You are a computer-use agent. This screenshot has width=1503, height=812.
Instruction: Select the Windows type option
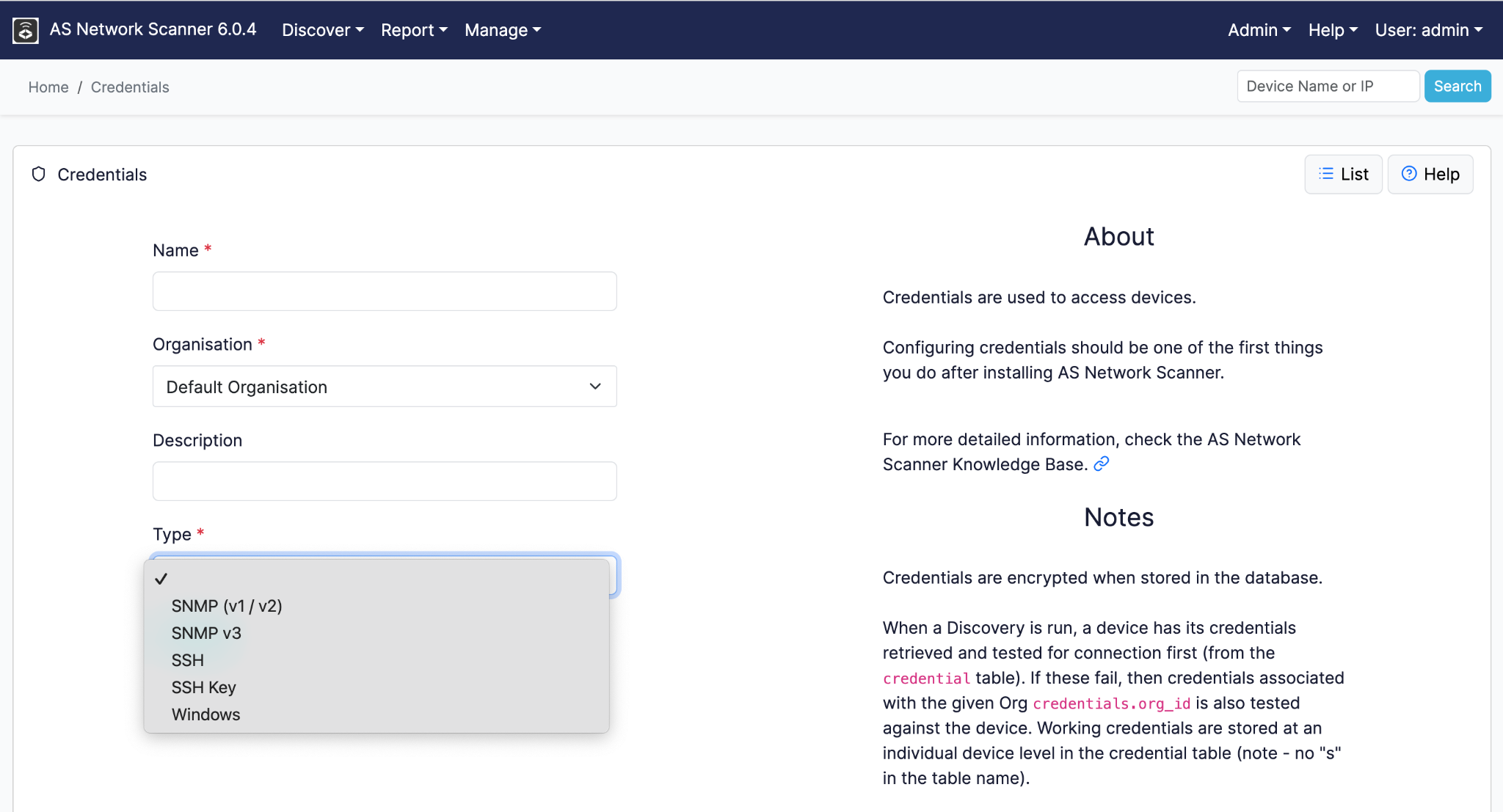click(376, 714)
